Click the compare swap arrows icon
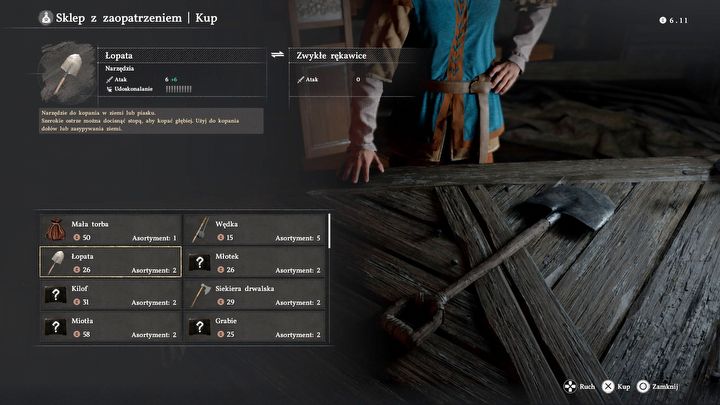The height and width of the screenshot is (405, 720). point(277,55)
